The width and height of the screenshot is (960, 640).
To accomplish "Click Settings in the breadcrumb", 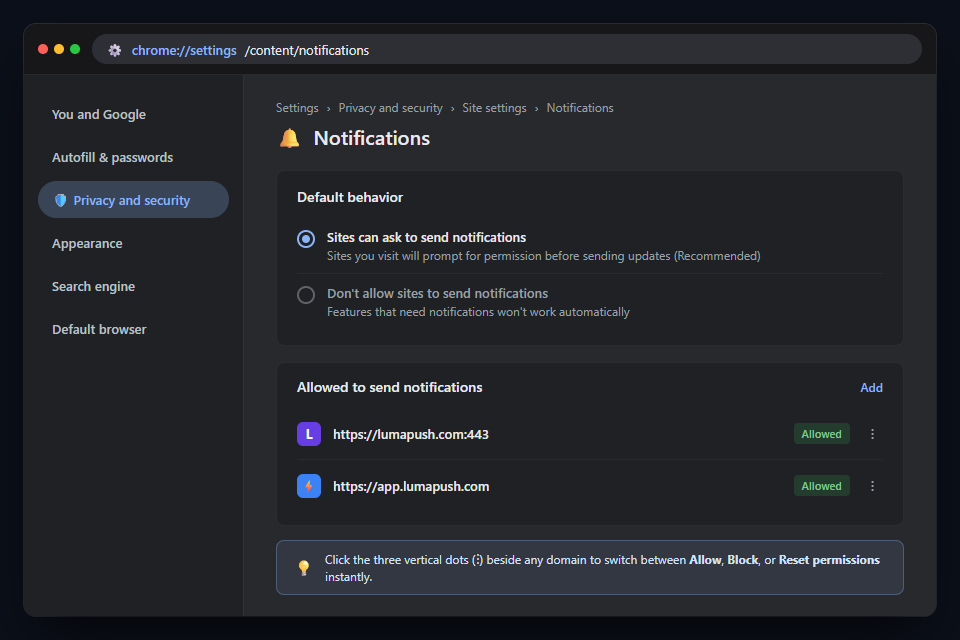I will [297, 108].
